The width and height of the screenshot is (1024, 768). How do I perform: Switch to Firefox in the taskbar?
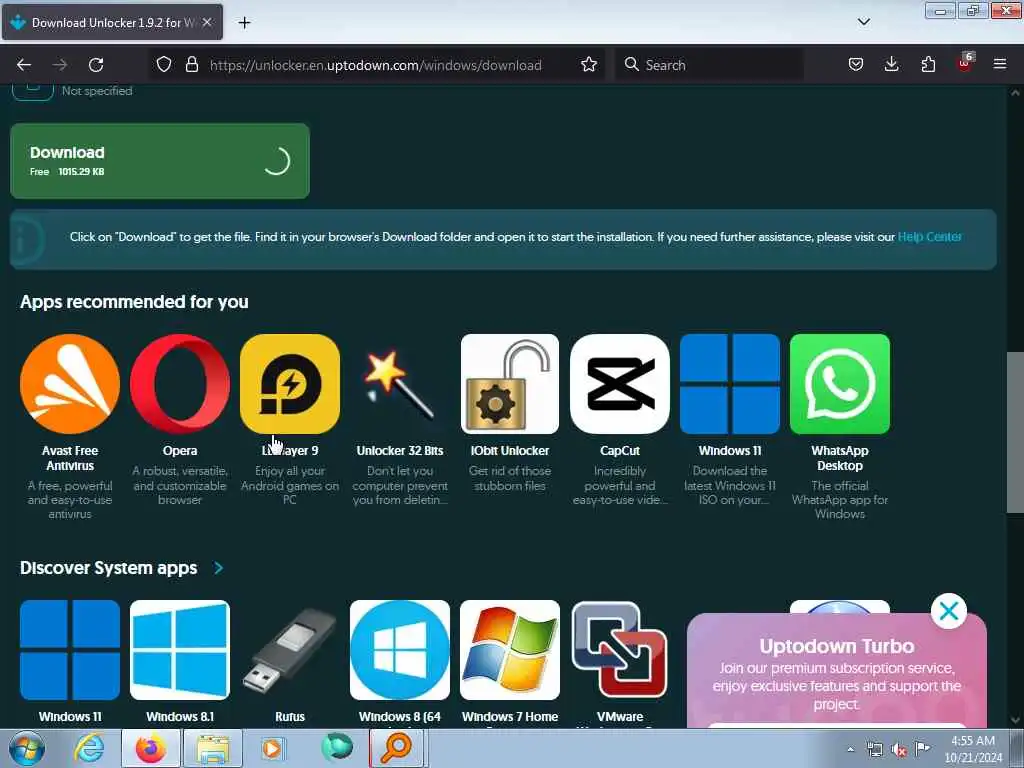point(150,748)
